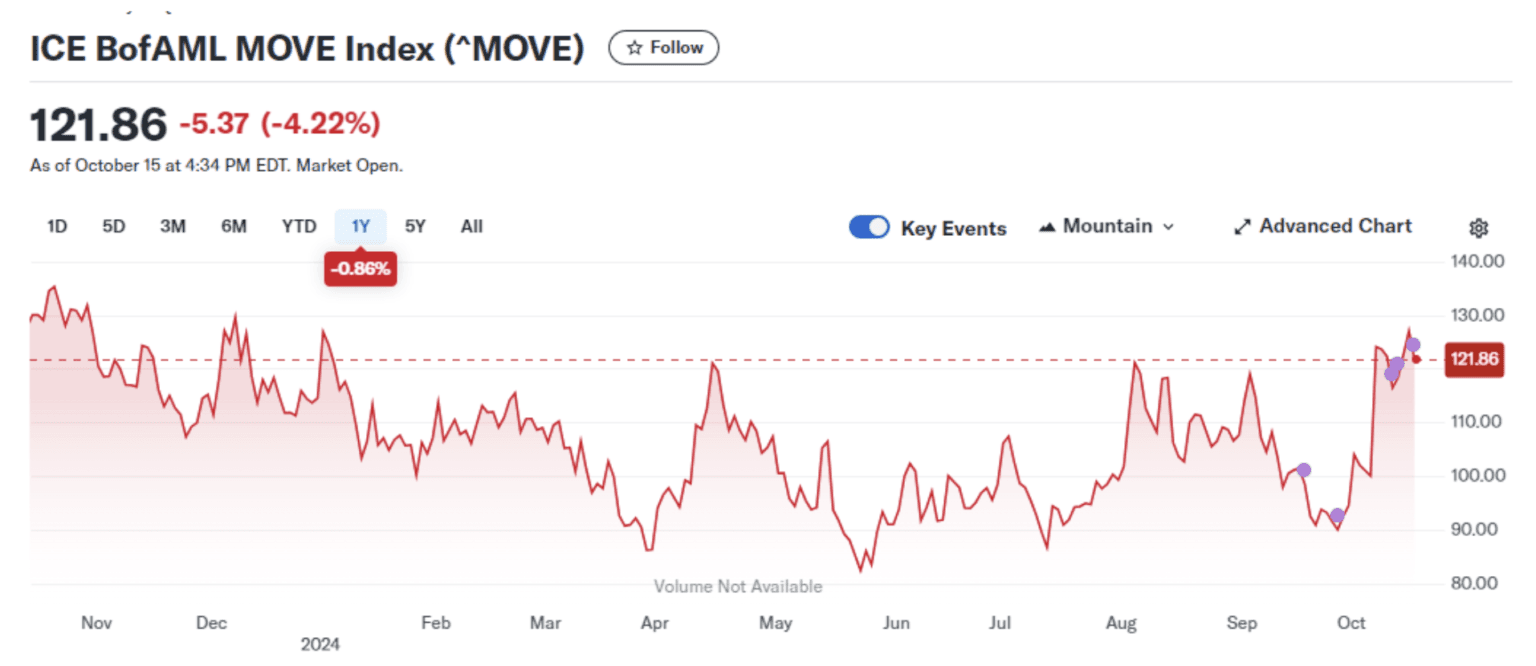
Task: Switch to the 6M range
Action: tap(234, 227)
